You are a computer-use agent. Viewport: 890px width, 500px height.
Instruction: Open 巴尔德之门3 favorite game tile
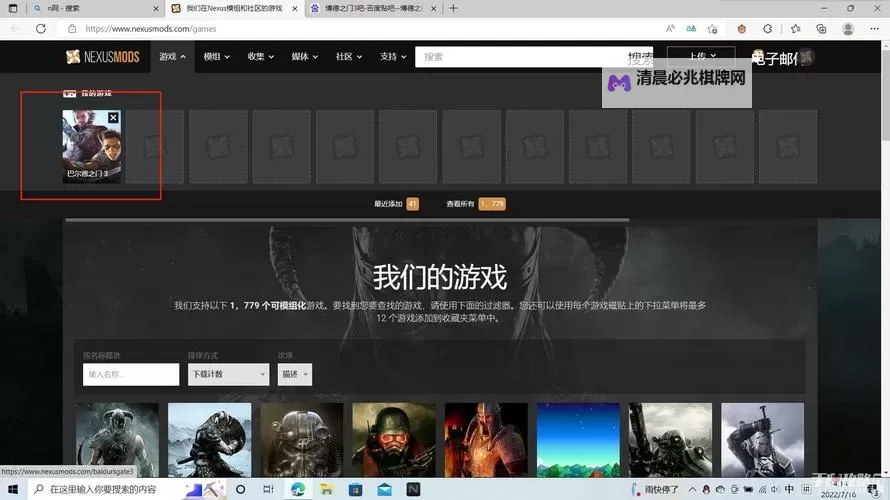(x=91, y=146)
